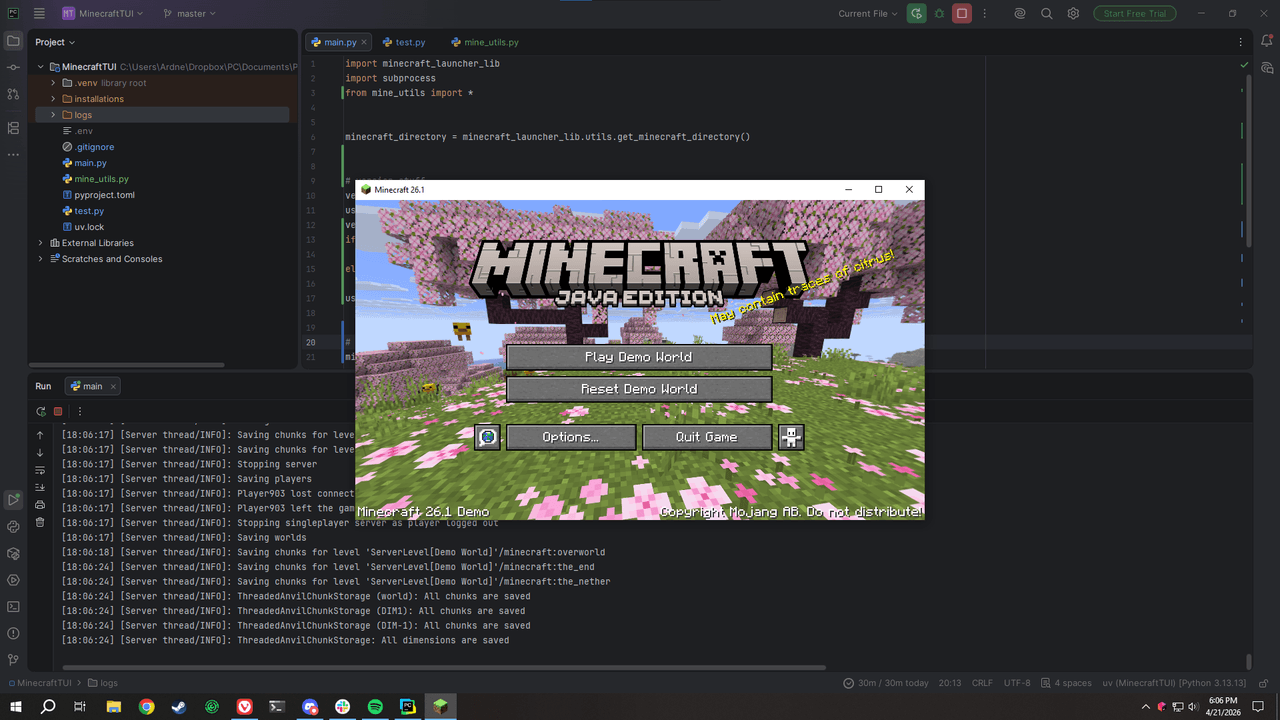The image size is (1280, 720).
Task: Open Minecraft accessibility settings button
Action: 791,437
